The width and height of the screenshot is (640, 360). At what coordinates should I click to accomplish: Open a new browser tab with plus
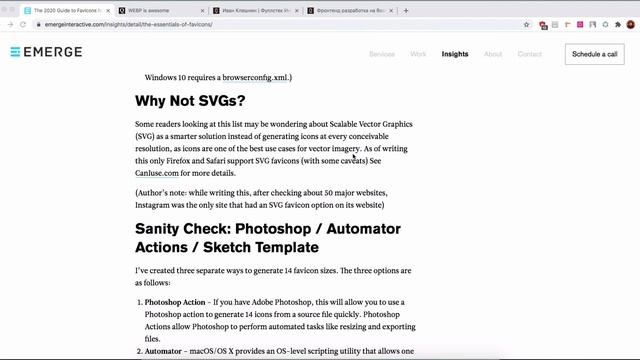click(406, 11)
